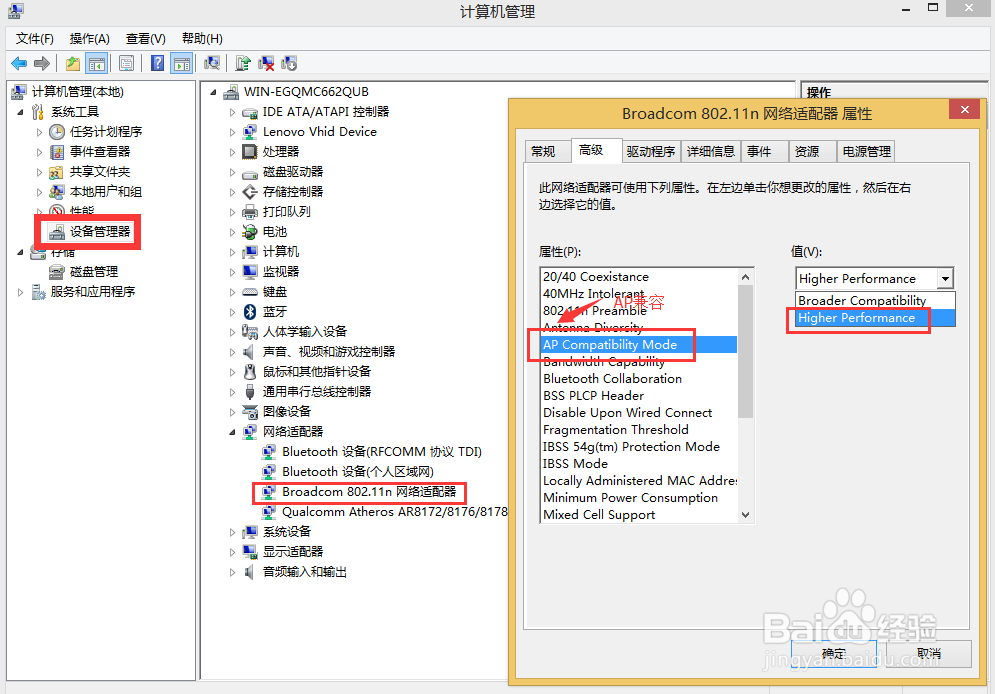The image size is (995, 694).
Task: Collapse the 网络适配器 node
Action: (232, 432)
